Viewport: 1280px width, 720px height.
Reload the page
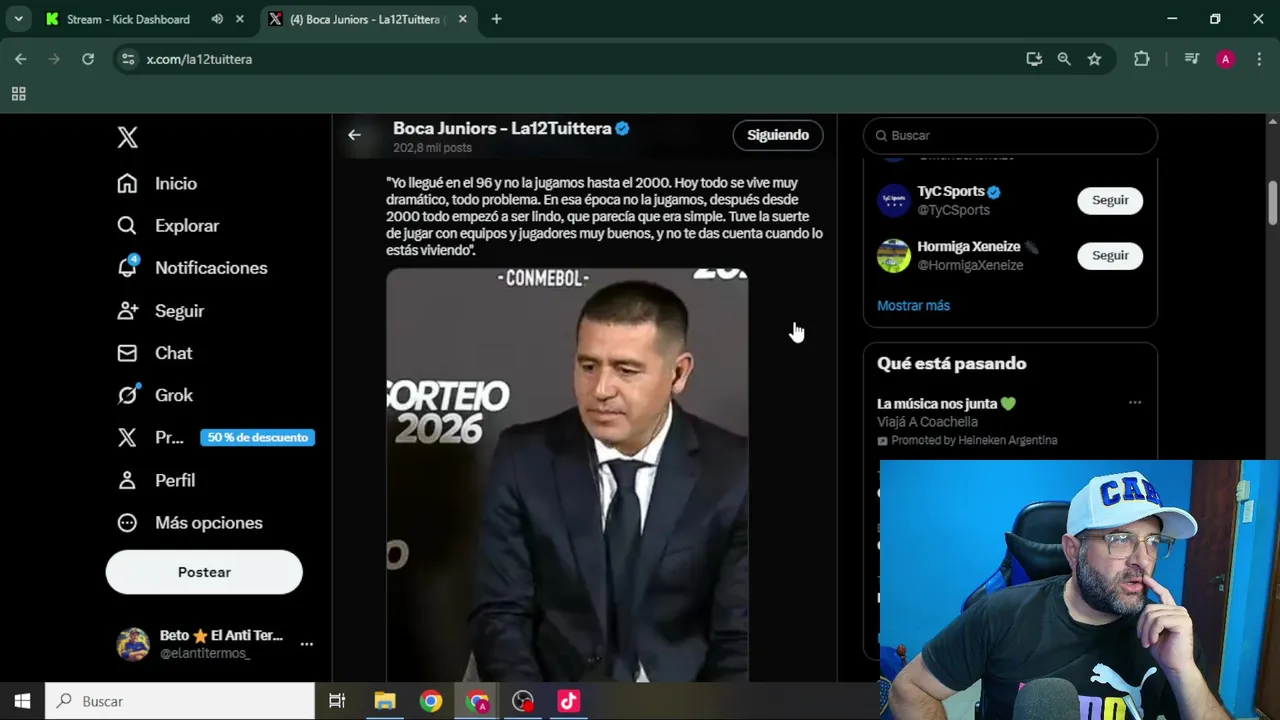click(x=88, y=59)
